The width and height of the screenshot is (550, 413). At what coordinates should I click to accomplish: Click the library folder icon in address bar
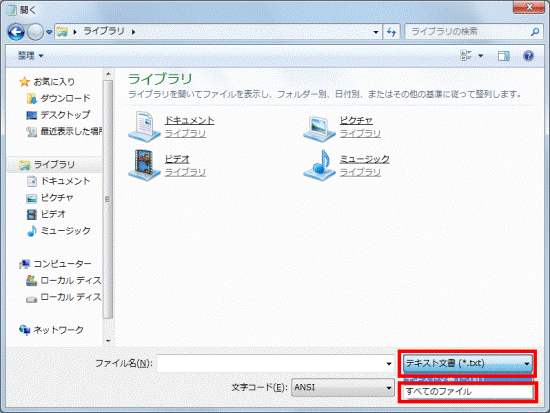62,32
